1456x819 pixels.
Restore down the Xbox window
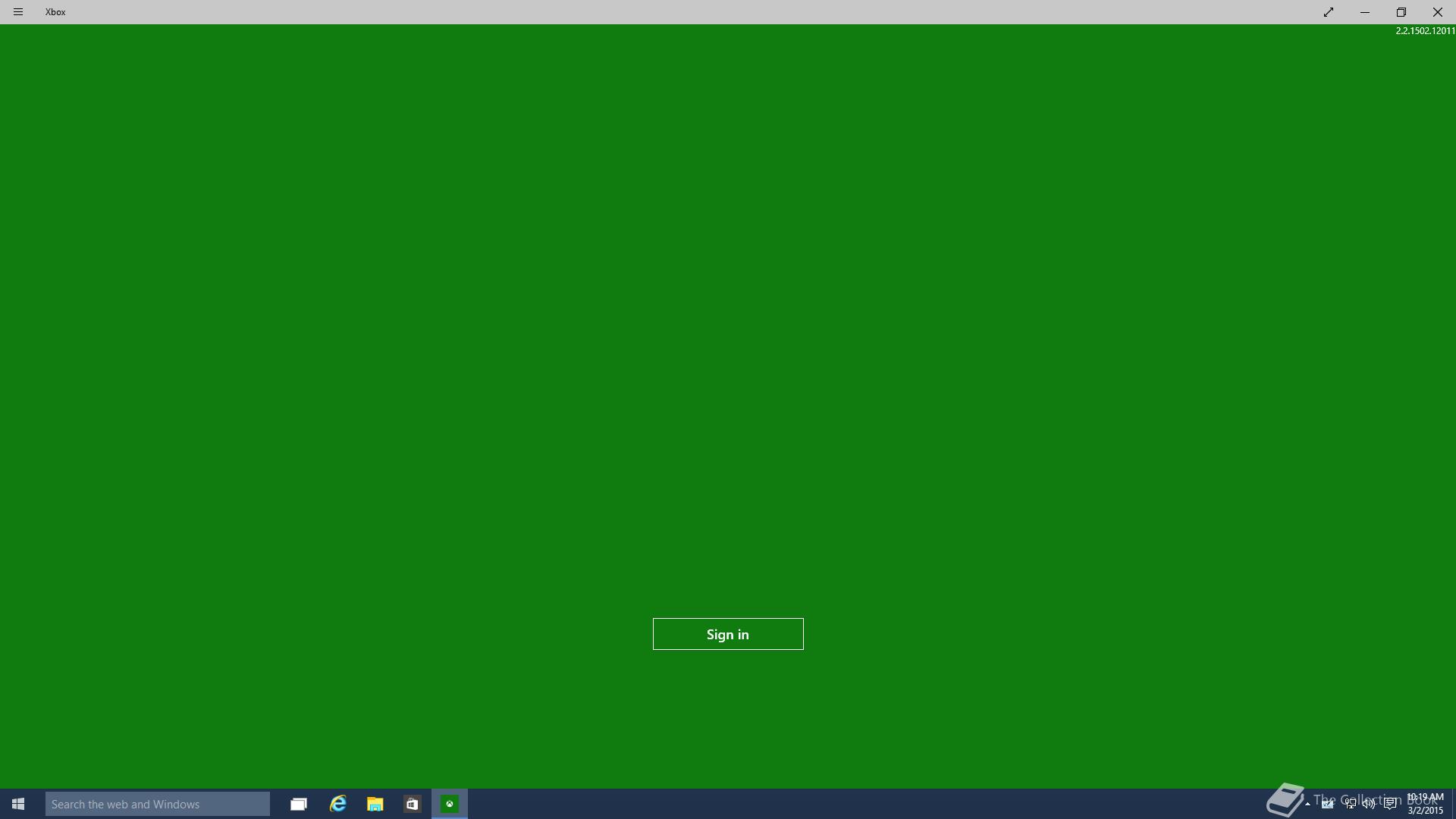pos(1401,12)
